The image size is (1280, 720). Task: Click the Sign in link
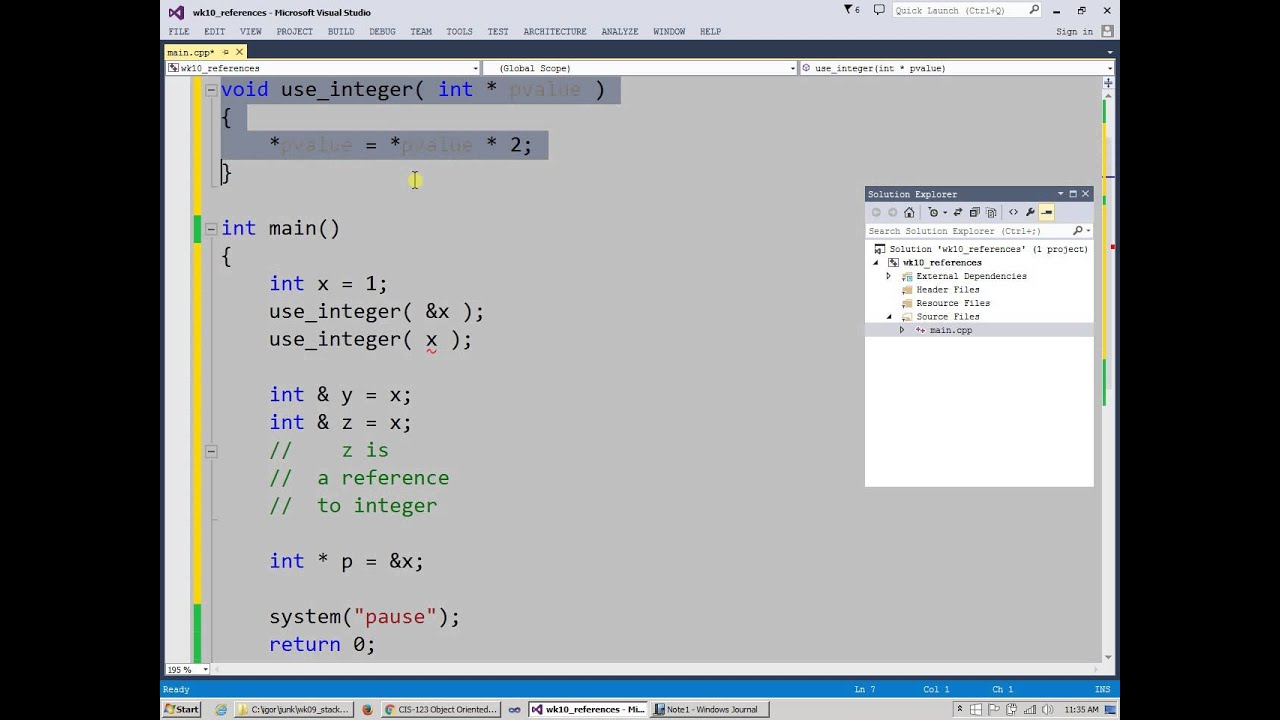pyautogui.click(x=1074, y=32)
